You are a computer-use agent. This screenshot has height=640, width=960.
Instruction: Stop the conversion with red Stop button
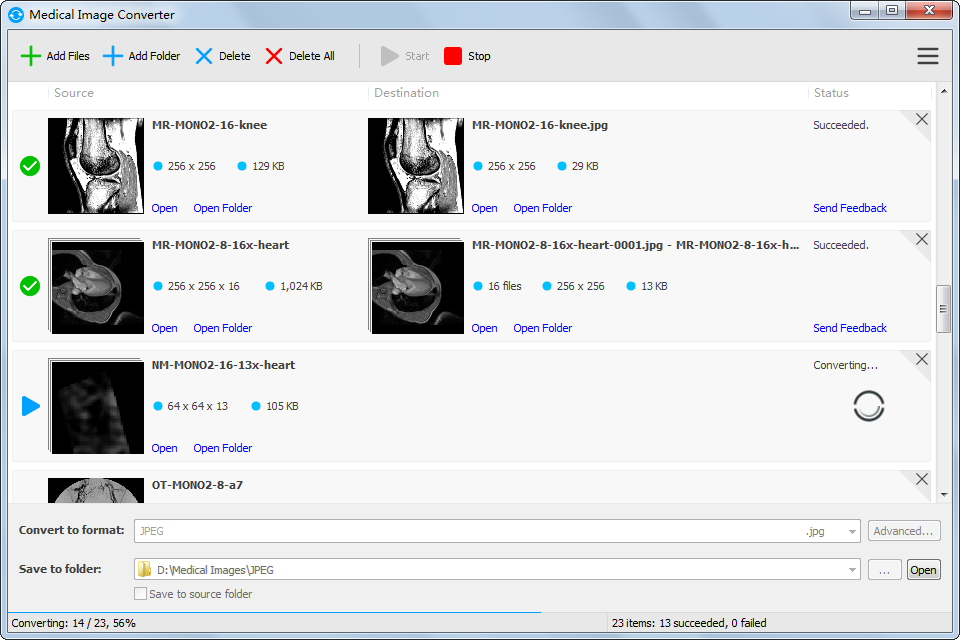click(x=453, y=56)
